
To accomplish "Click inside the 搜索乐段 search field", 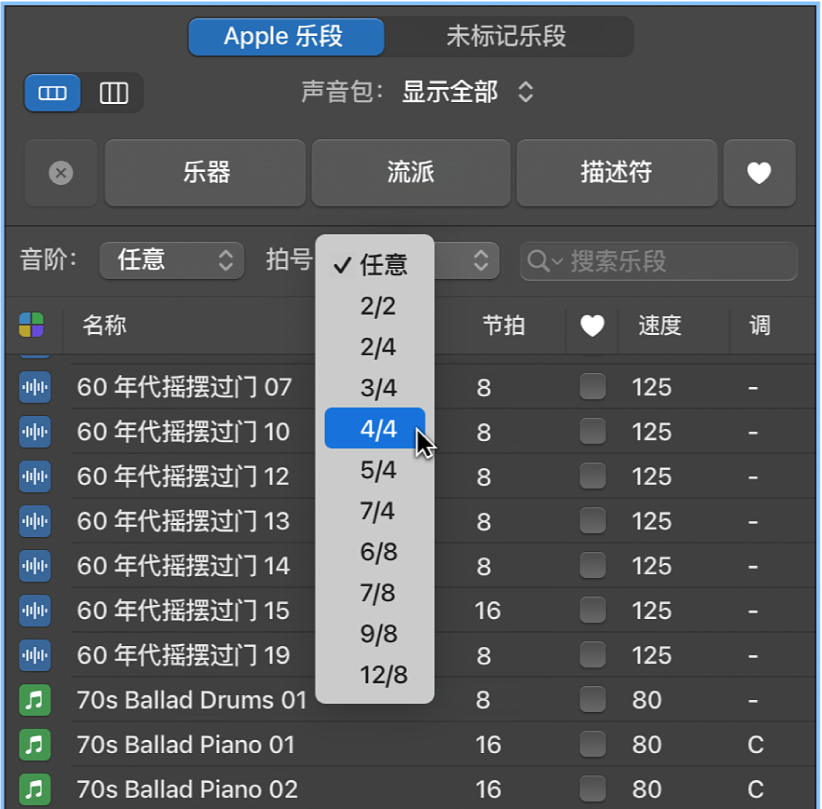I will pyautogui.click(x=658, y=261).
